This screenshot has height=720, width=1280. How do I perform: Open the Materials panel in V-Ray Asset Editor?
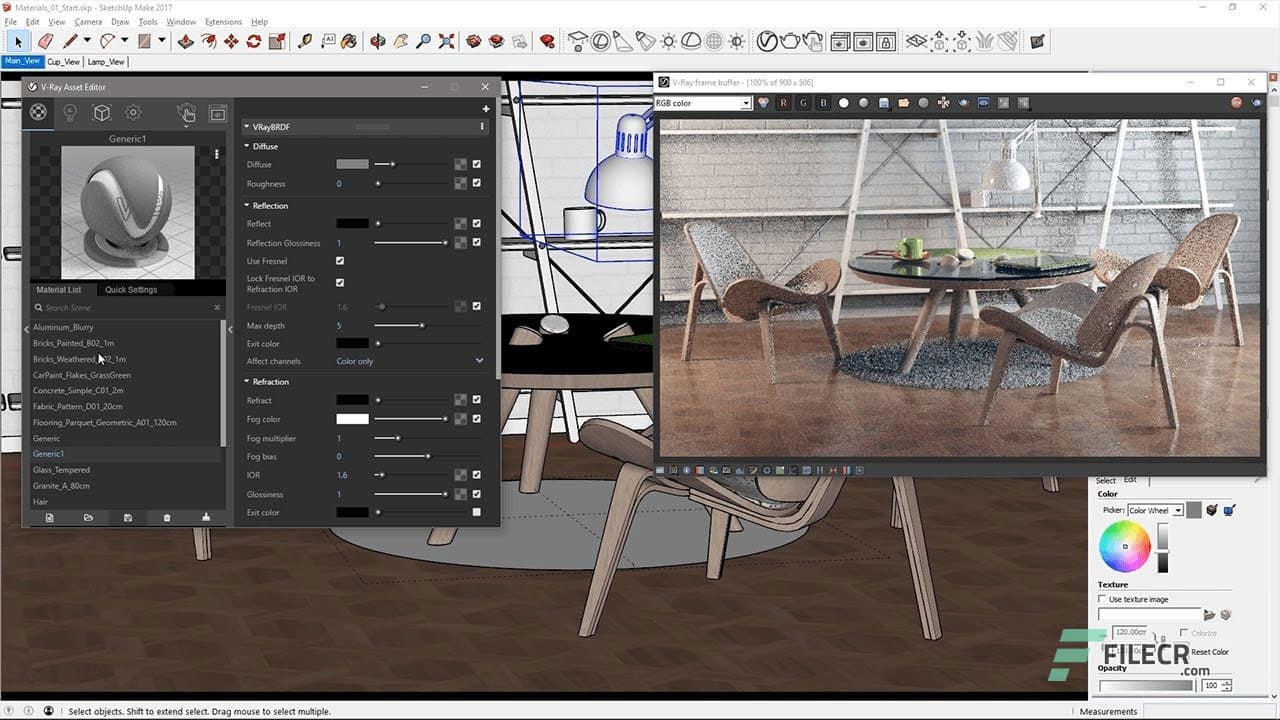click(38, 112)
